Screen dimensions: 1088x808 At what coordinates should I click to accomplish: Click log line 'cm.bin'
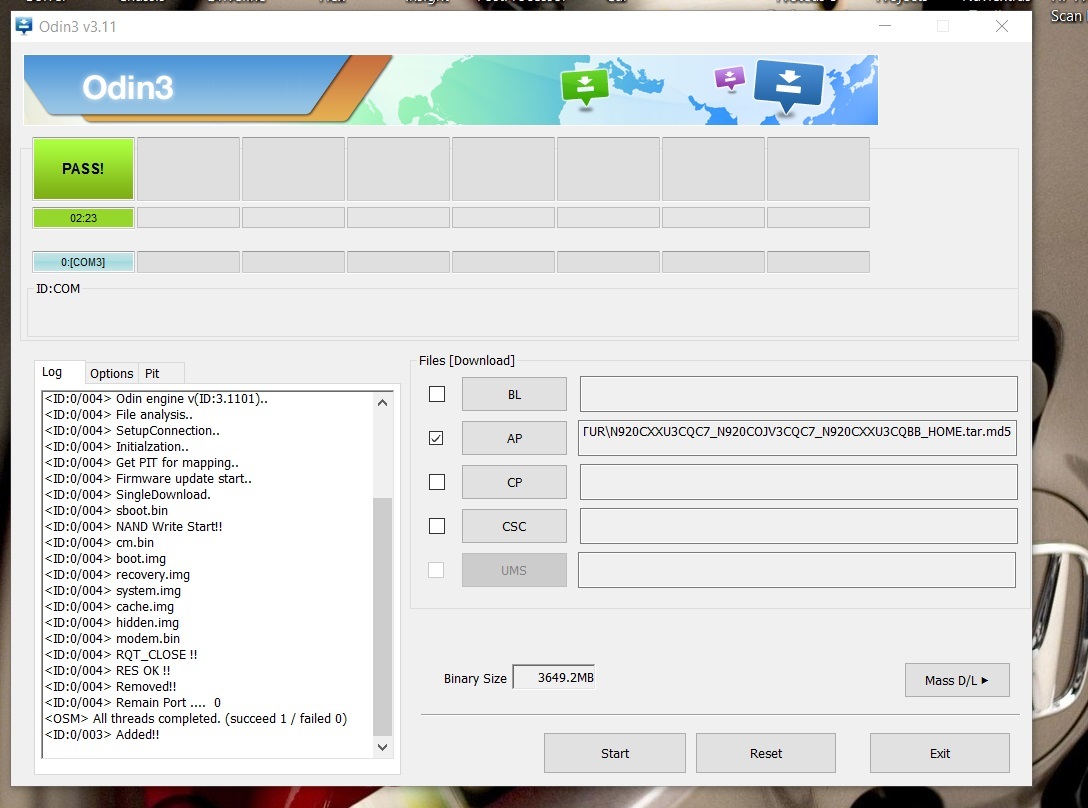[x=99, y=542]
